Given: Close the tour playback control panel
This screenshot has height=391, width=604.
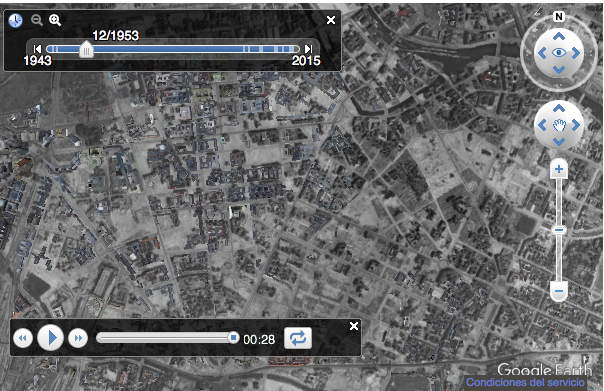Looking at the screenshot, I should pos(354,326).
